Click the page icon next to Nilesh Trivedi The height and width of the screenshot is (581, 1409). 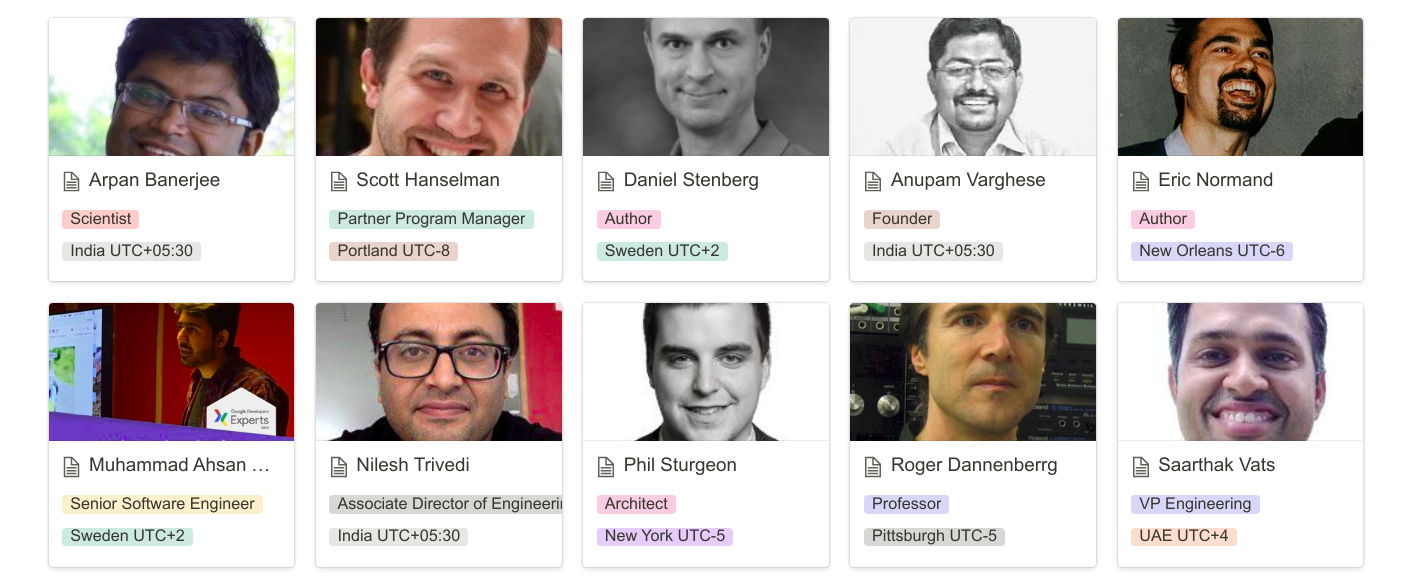(339, 466)
